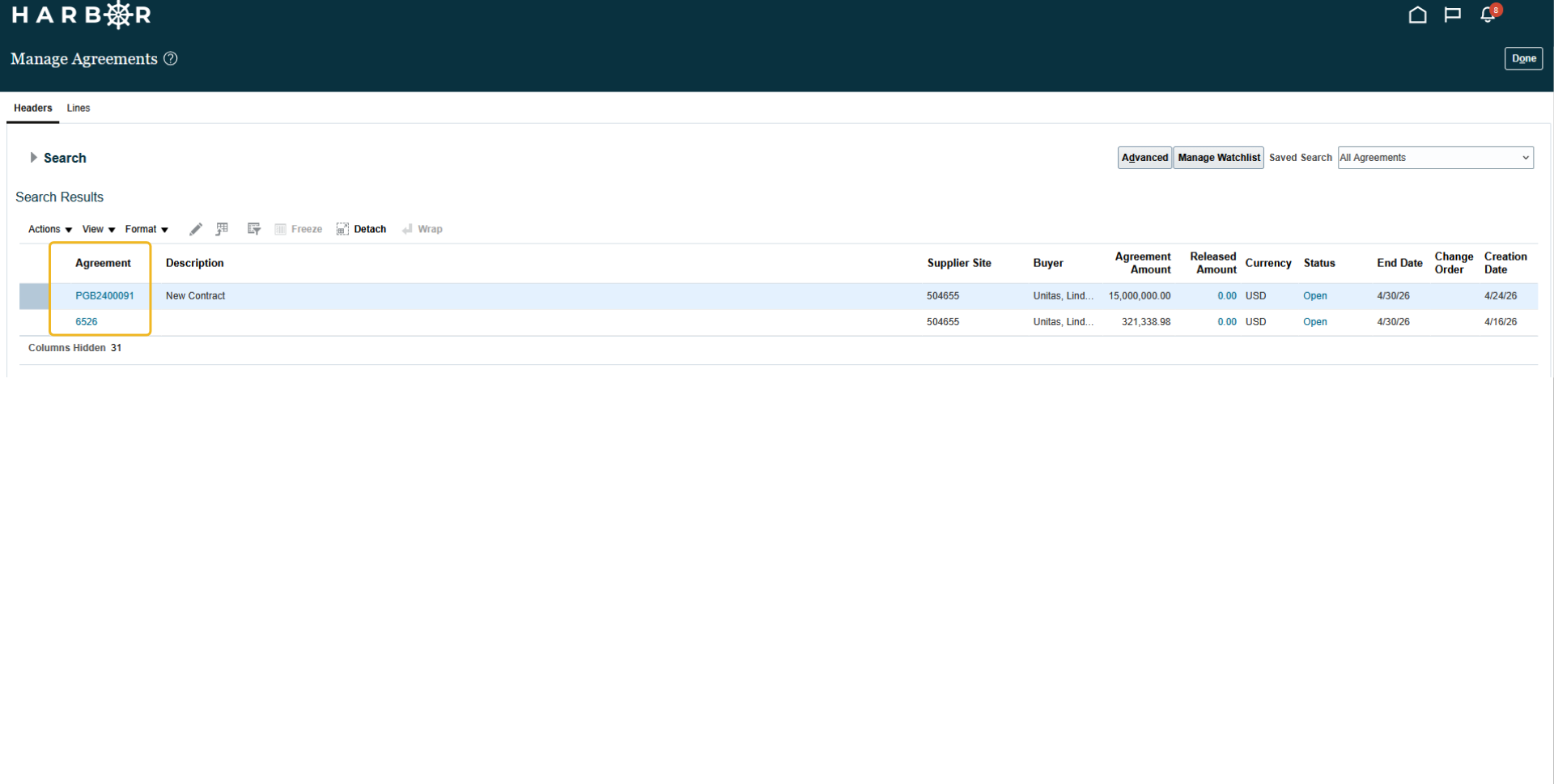Open the Format menu
The image size is (1554, 784).
[146, 230]
